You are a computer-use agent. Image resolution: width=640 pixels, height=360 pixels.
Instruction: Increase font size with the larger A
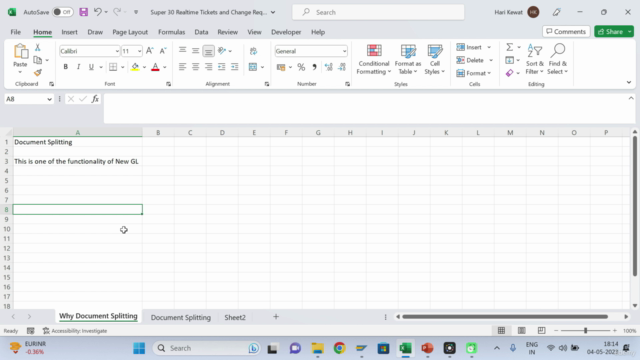pyautogui.click(x=149, y=51)
